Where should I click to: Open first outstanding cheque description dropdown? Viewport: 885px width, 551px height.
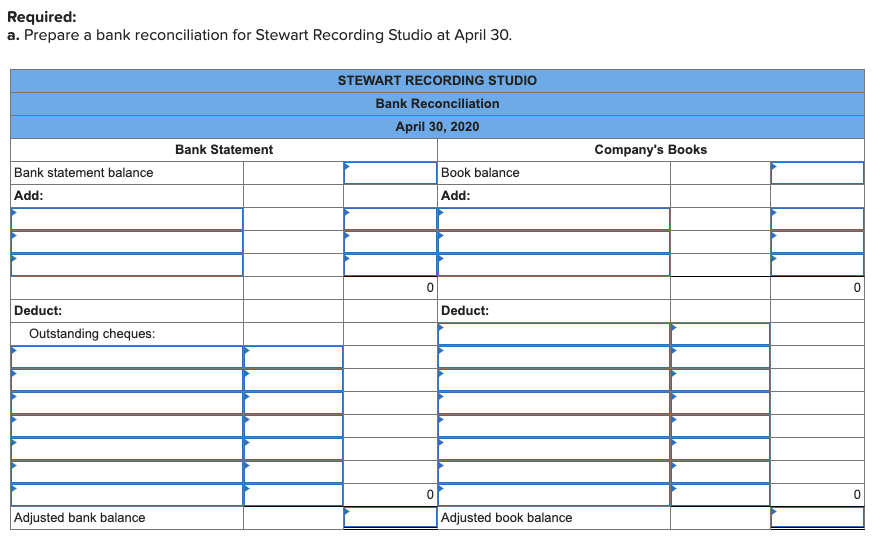[127, 357]
